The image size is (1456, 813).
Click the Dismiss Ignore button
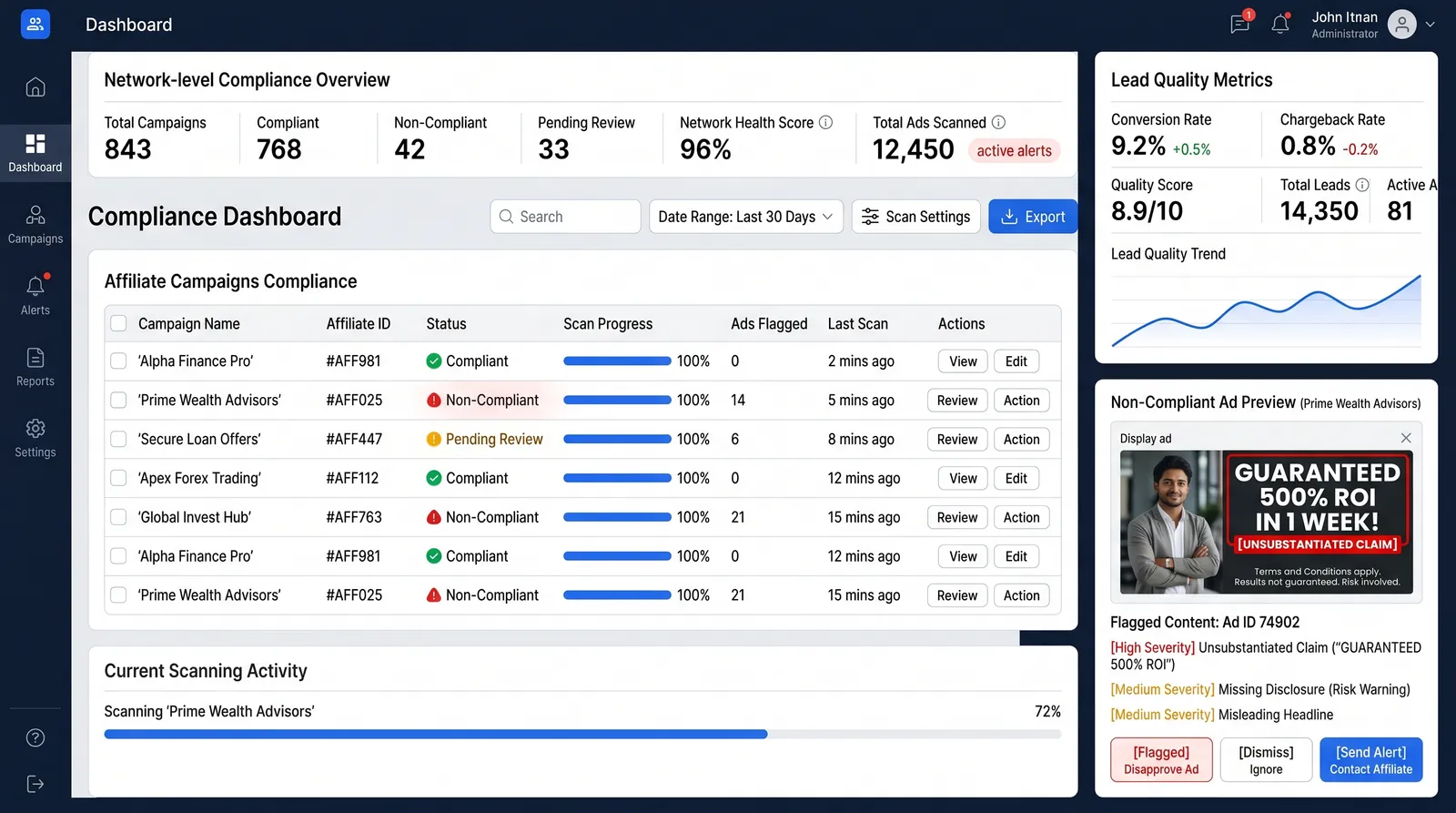[x=1266, y=759]
